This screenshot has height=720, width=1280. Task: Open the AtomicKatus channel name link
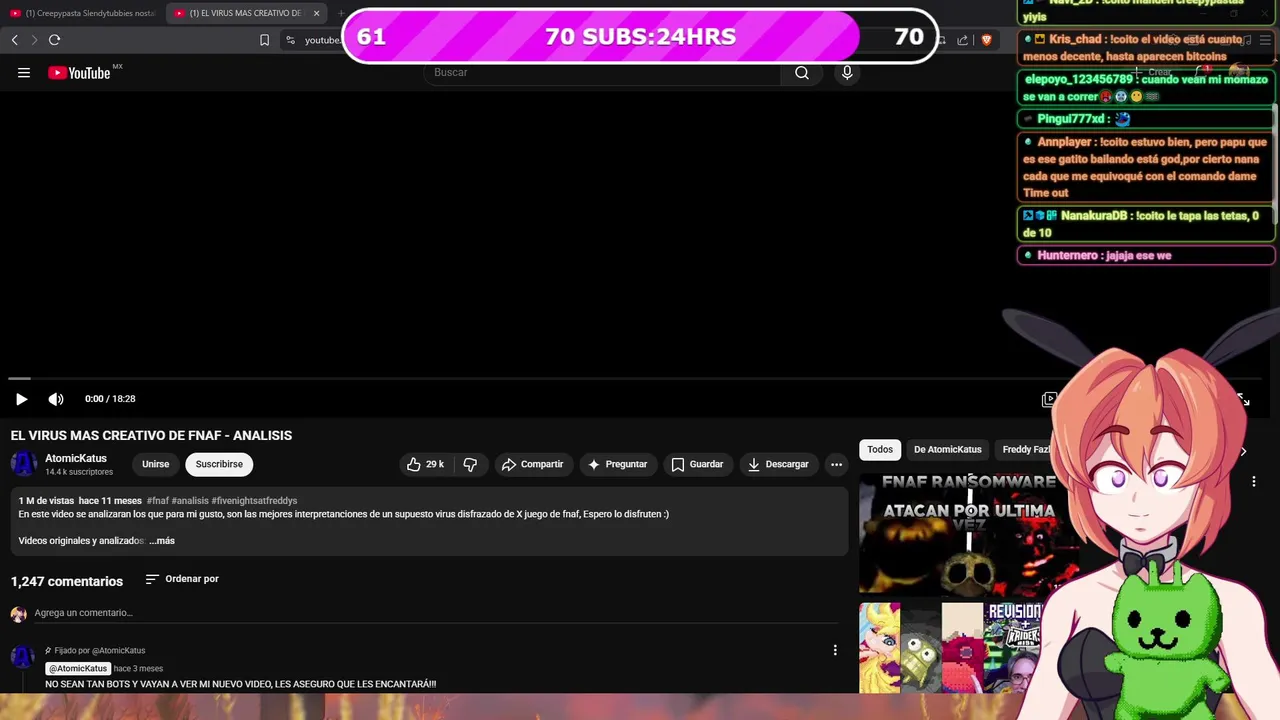76,458
